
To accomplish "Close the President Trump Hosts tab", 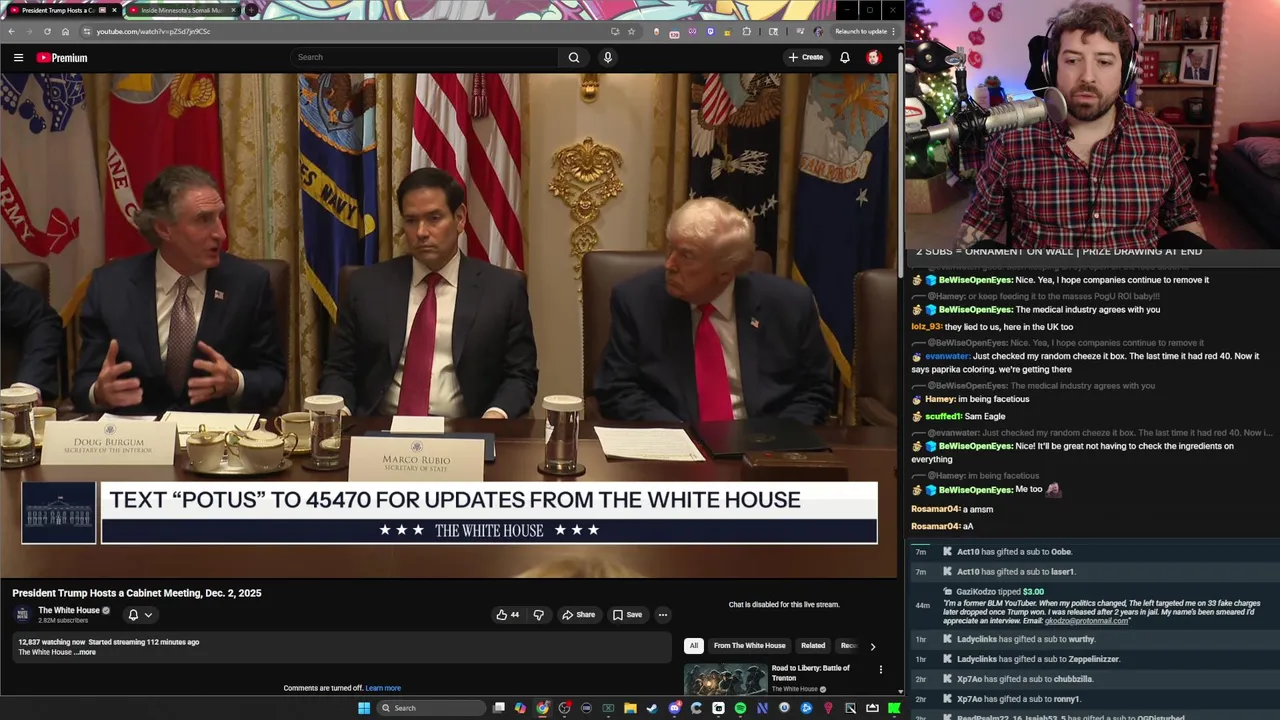I will click(114, 10).
